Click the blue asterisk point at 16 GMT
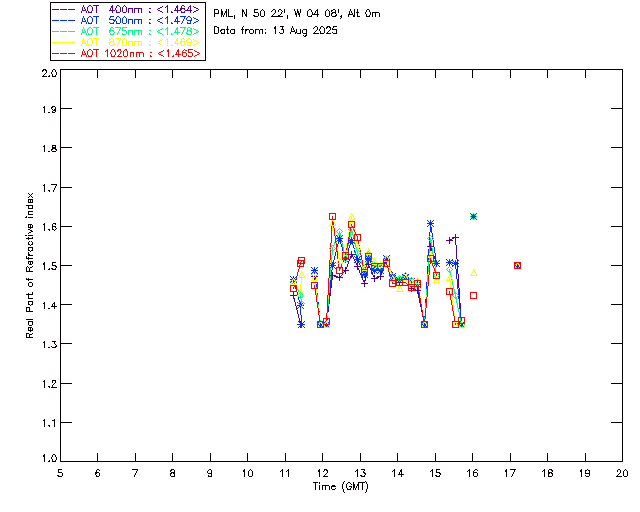640x512 pixels. pos(473,216)
